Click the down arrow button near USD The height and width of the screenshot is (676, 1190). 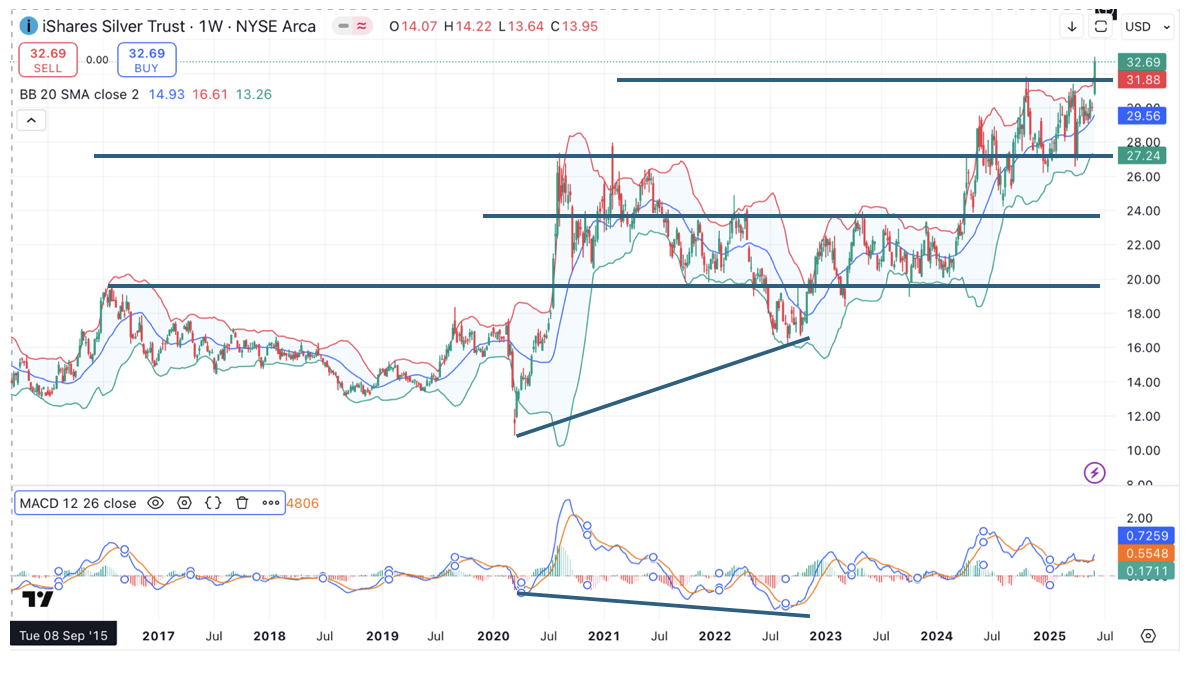(1073, 27)
